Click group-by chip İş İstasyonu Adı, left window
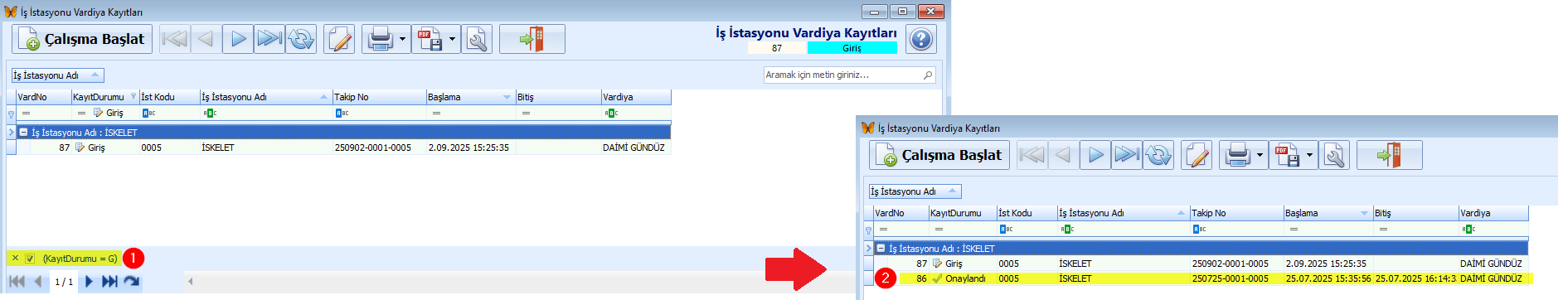Viewport: 1568px width, 300px height. pyautogui.click(x=57, y=75)
